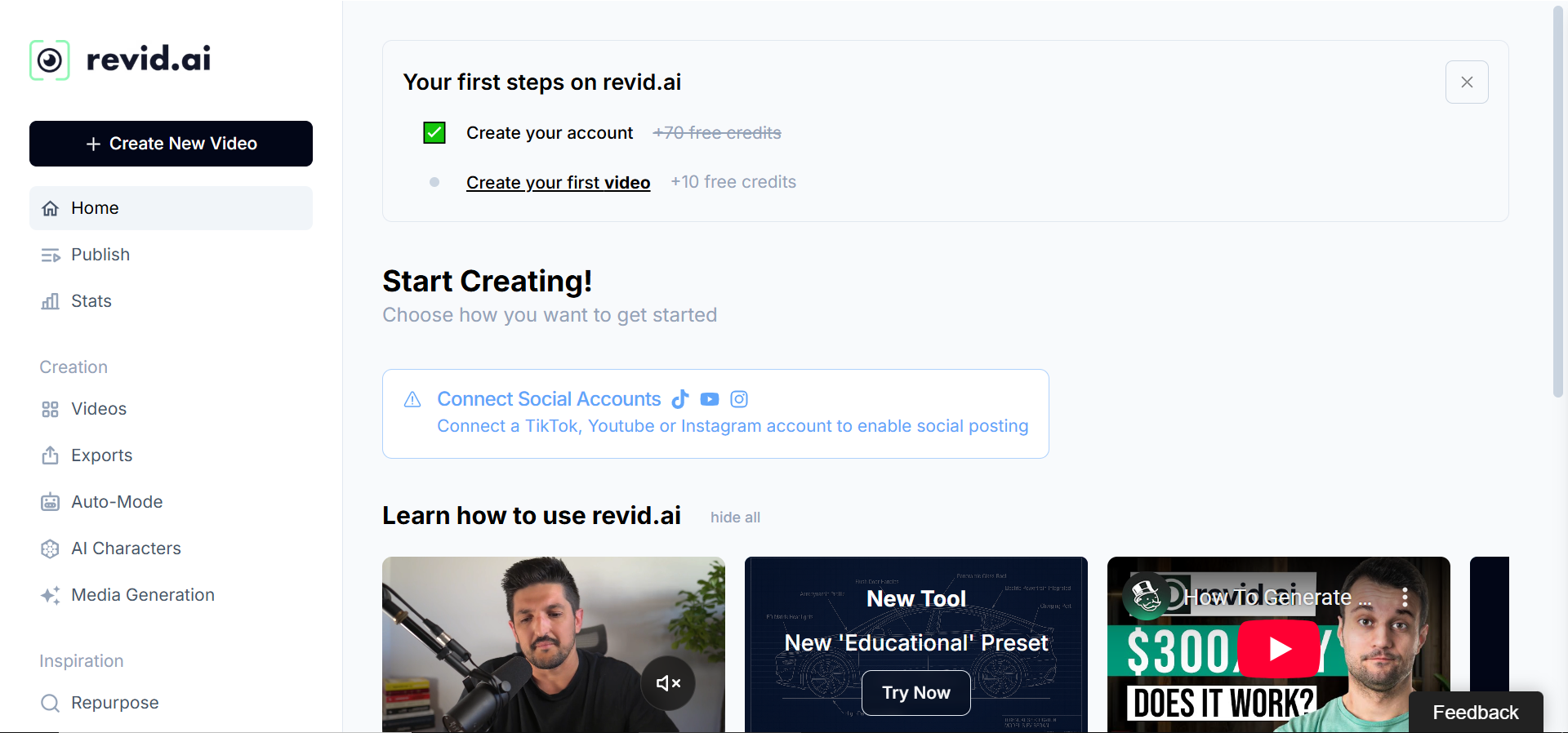Viewport: 1568px width, 733px height.
Task: Go to the Publish section
Action: (x=171, y=255)
